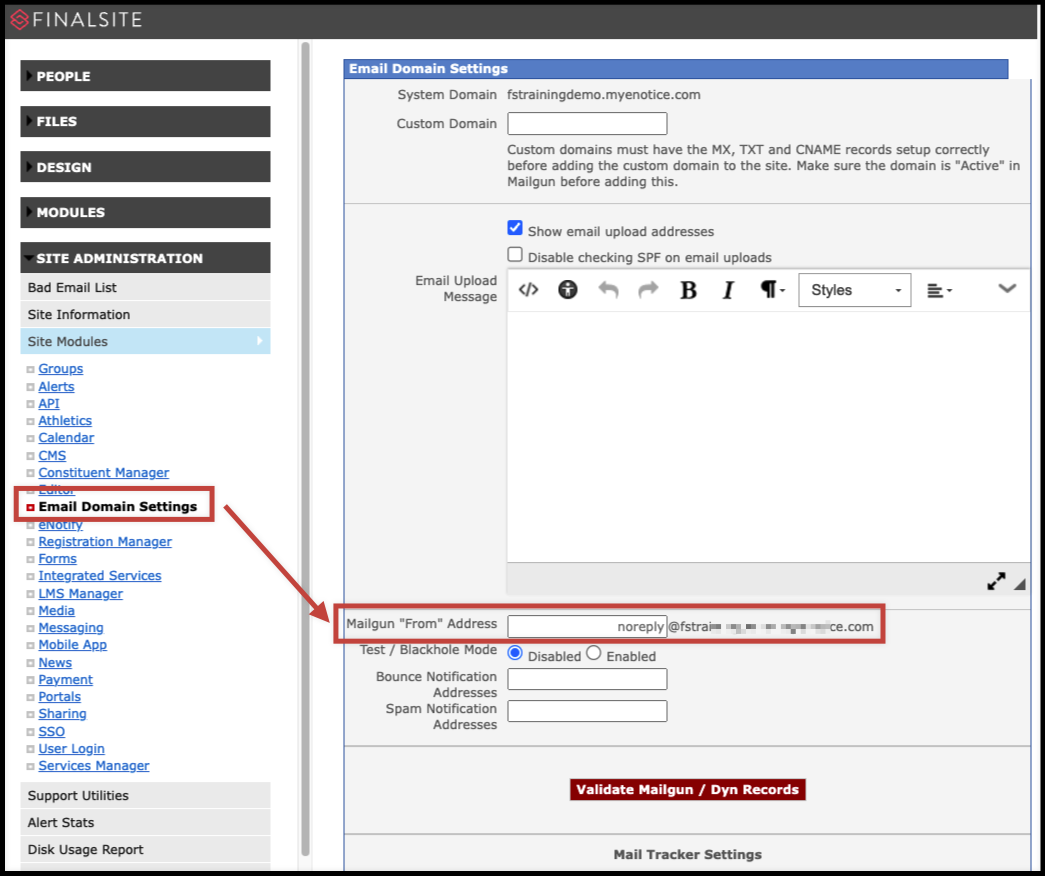Click the Custom Domain input field
The image size is (1045, 876).
click(587, 123)
